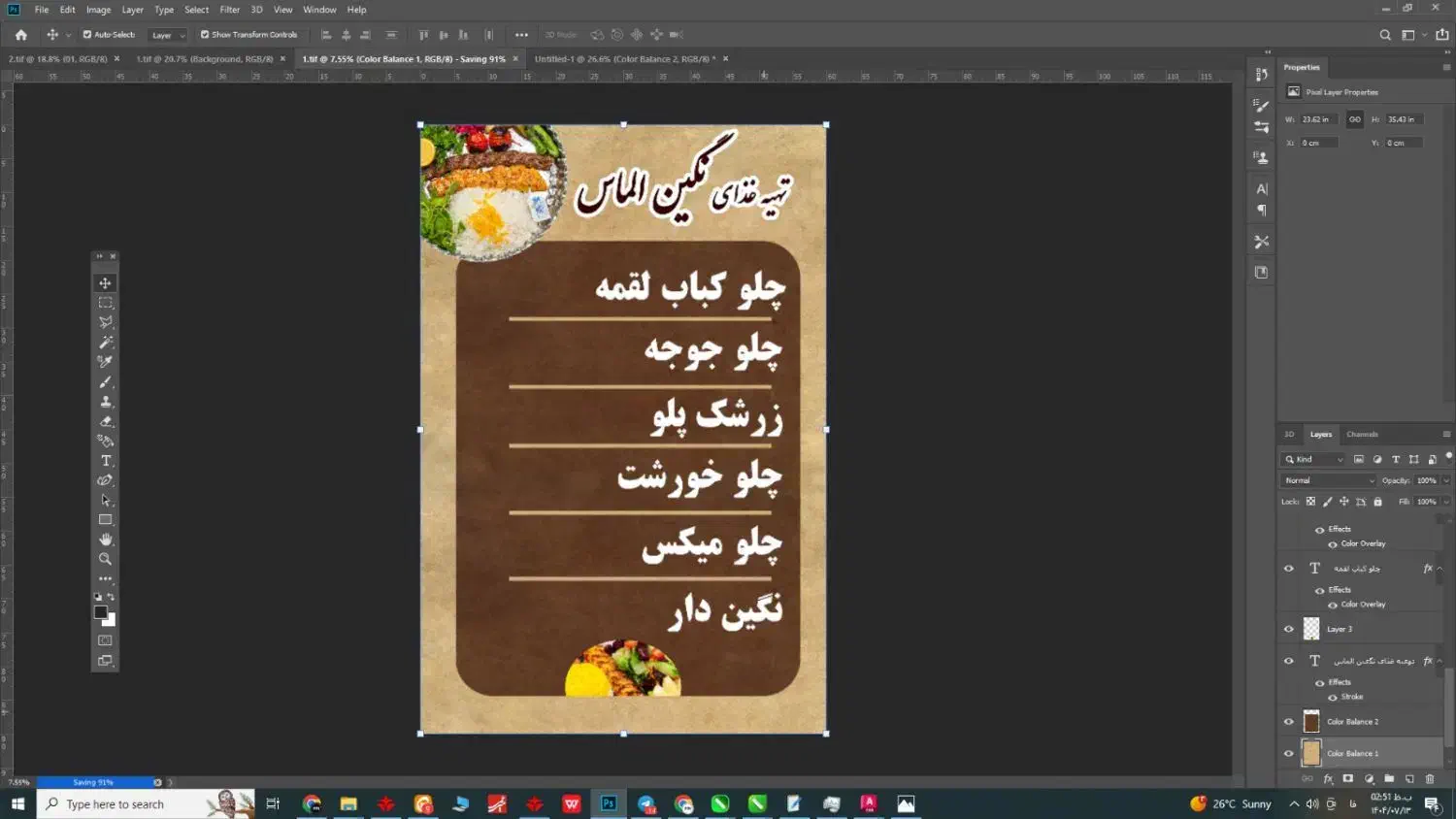Viewport: 1456px width, 819px height.
Task: Open the Auto-Select Layer dropdown
Action: (167, 35)
